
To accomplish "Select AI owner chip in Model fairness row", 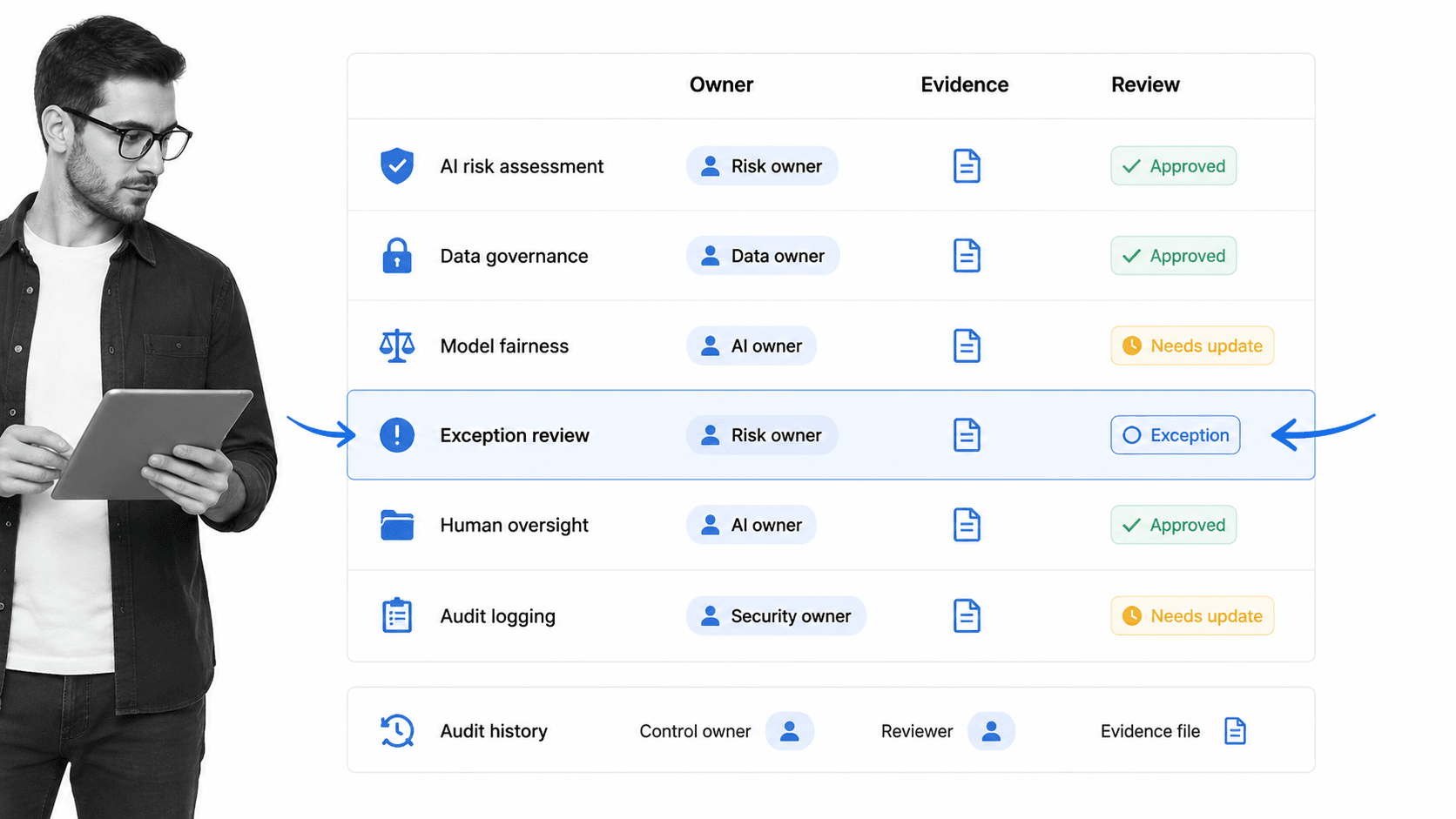I will click(752, 346).
